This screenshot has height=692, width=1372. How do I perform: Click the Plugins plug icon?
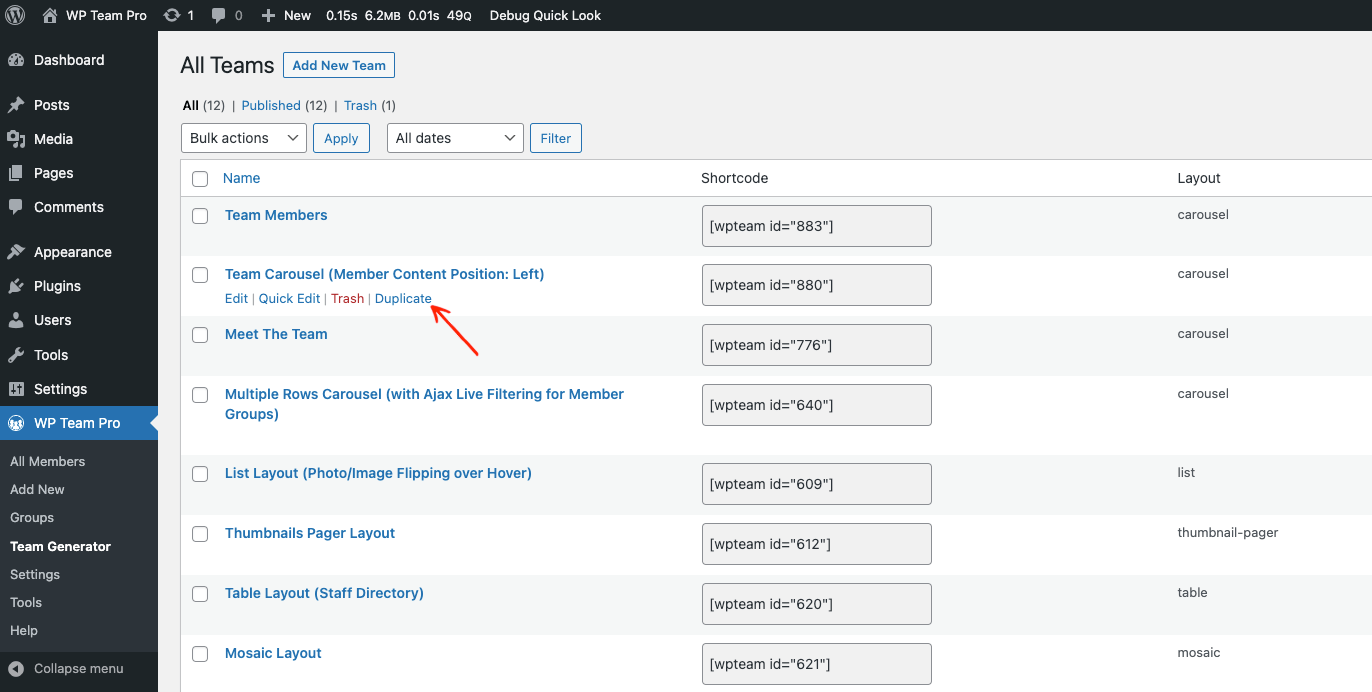[x=18, y=286]
